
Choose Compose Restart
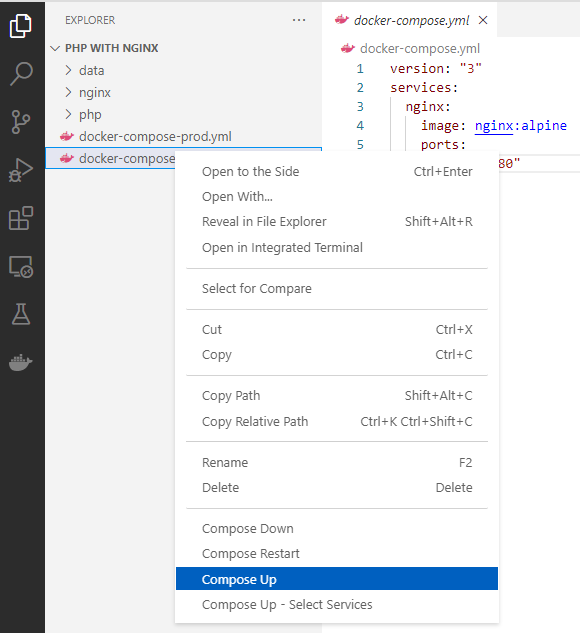337,554
